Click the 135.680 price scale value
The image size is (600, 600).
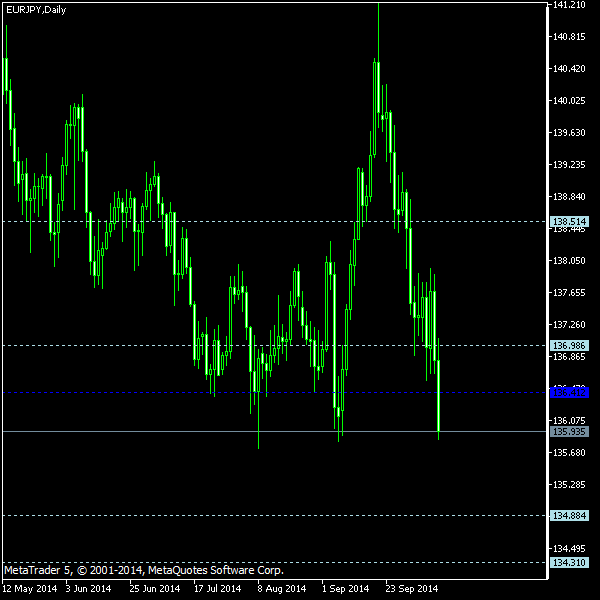tap(569, 453)
